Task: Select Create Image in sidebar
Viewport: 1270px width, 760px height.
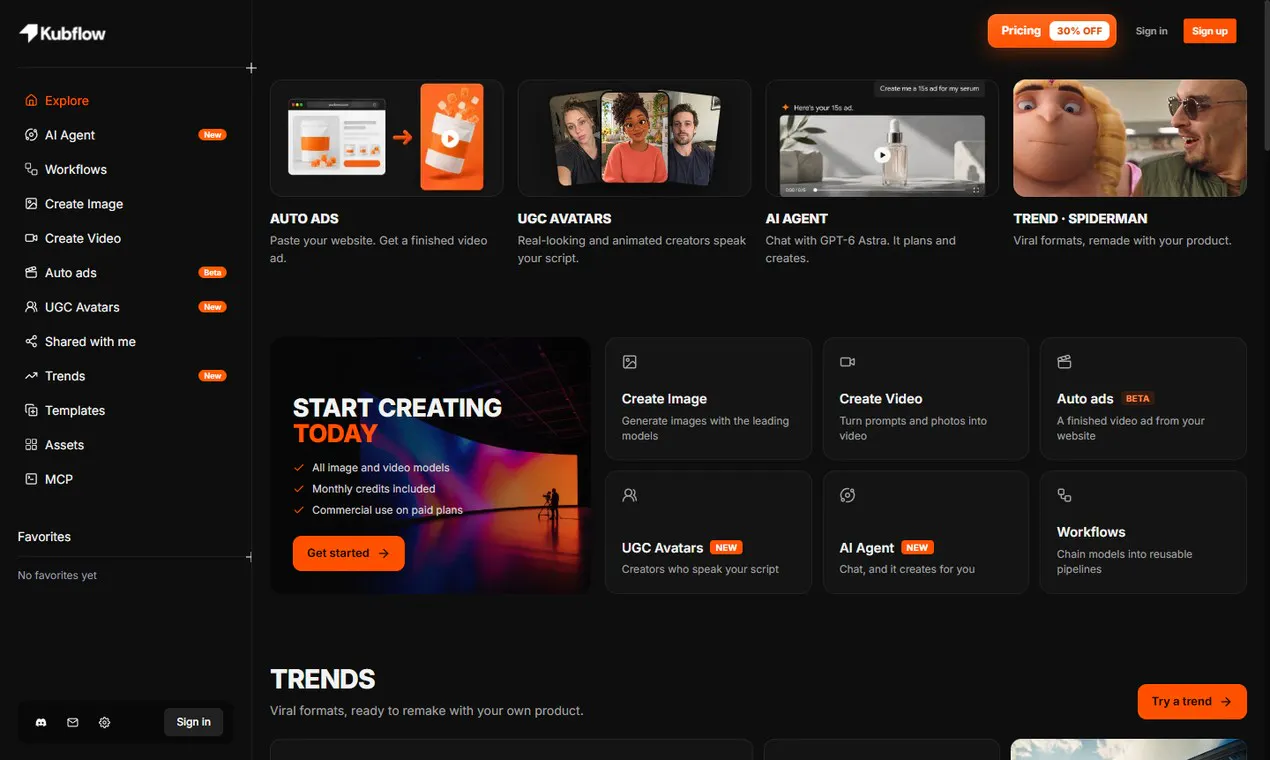Action: click(126, 204)
